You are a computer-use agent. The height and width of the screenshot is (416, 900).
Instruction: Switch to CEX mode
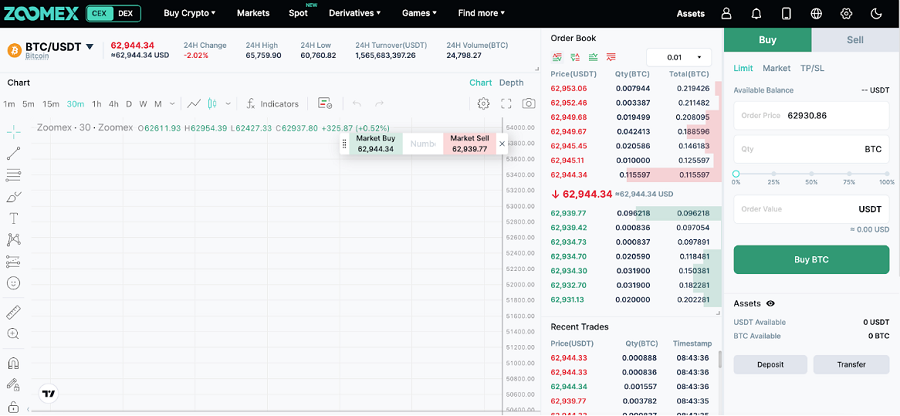(99, 13)
